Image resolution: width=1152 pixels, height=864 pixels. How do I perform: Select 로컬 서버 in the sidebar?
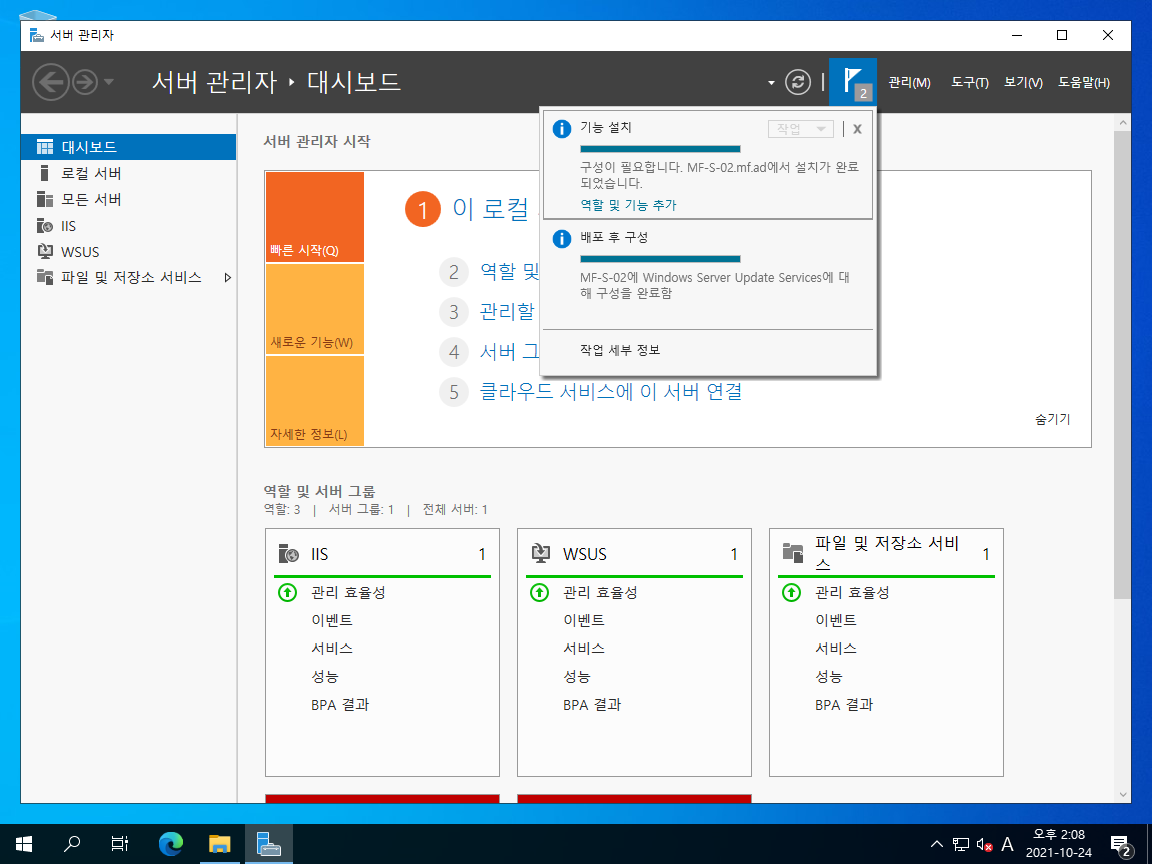129,173
